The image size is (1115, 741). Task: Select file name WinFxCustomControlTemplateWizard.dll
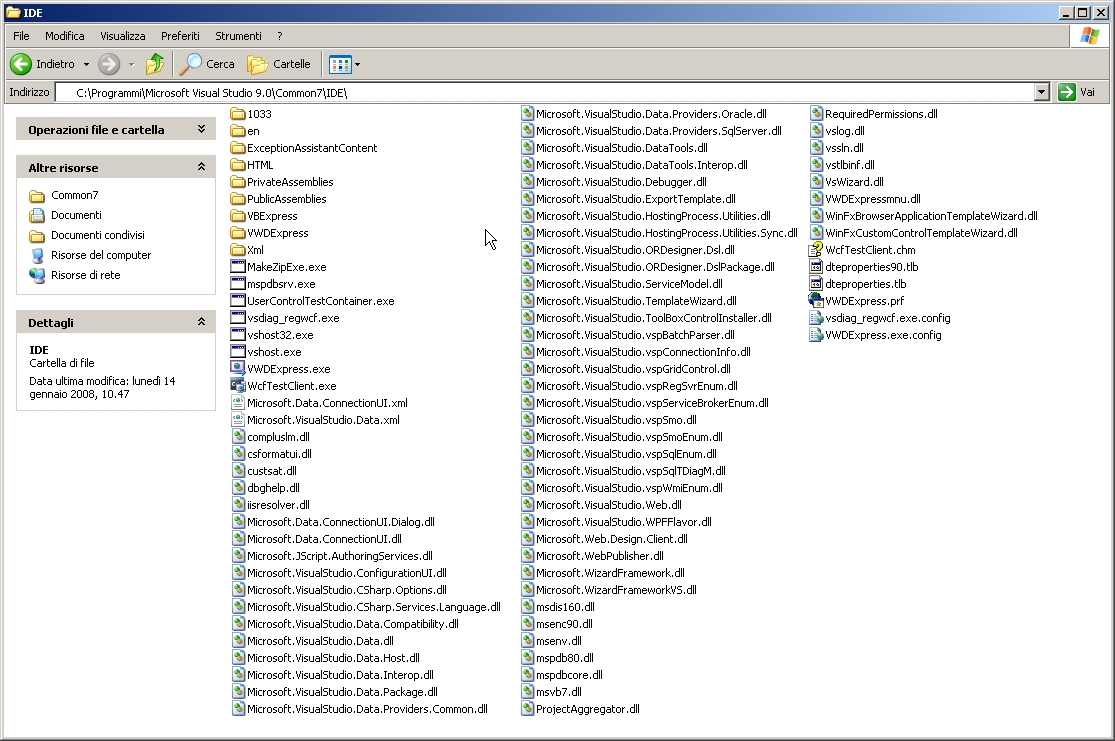(921, 233)
